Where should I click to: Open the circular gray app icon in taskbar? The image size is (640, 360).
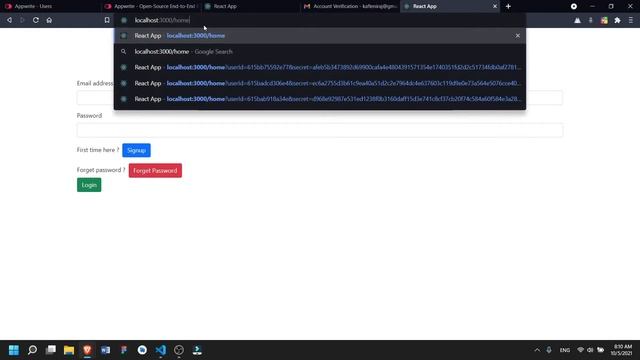coord(179,350)
